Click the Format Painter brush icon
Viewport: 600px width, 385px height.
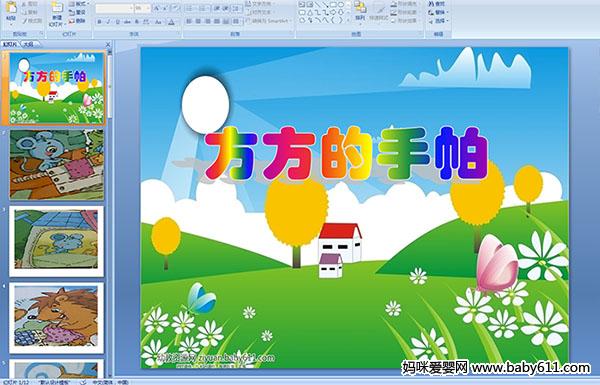(25, 21)
